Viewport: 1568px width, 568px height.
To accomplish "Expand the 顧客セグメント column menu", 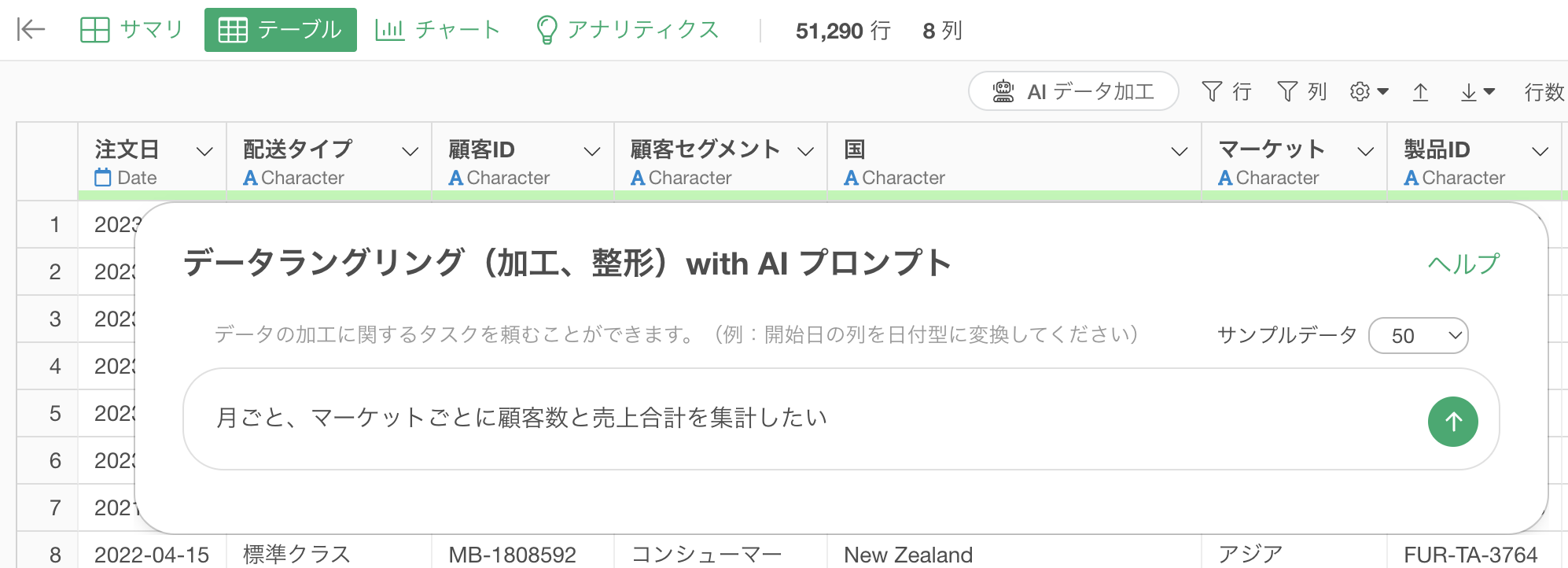I will (x=805, y=152).
